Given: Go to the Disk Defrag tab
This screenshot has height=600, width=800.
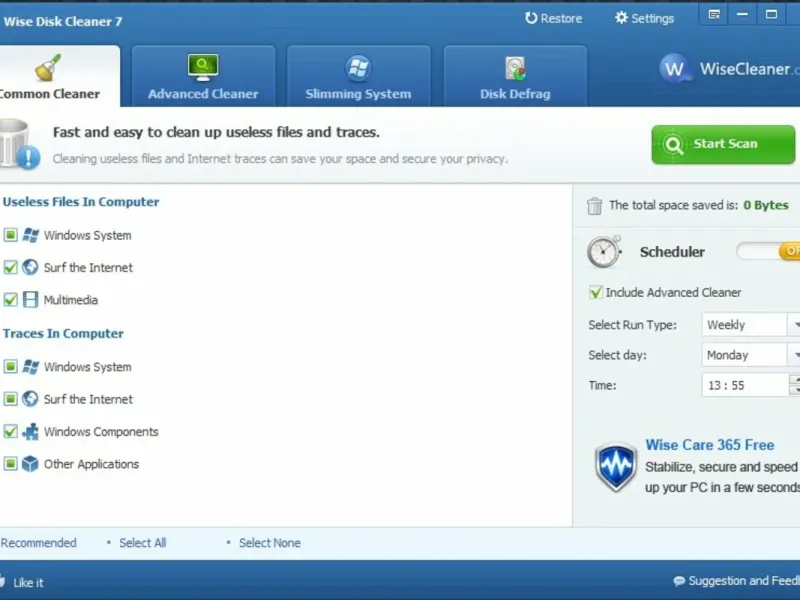Looking at the screenshot, I should click(x=515, y=76).
